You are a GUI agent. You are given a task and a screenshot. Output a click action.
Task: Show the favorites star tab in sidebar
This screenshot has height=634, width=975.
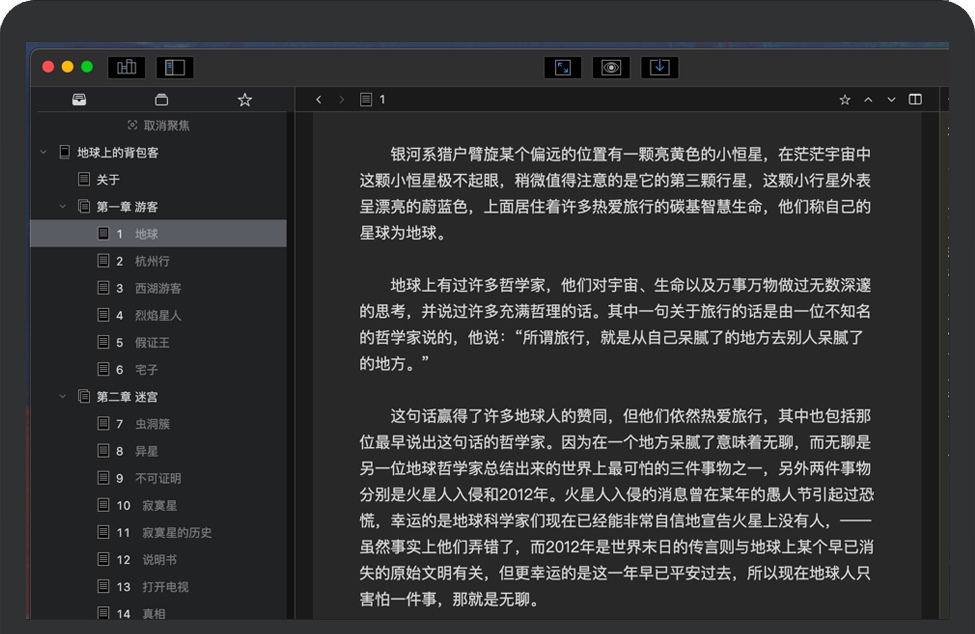pyautogui.click(x=244, y=100)
